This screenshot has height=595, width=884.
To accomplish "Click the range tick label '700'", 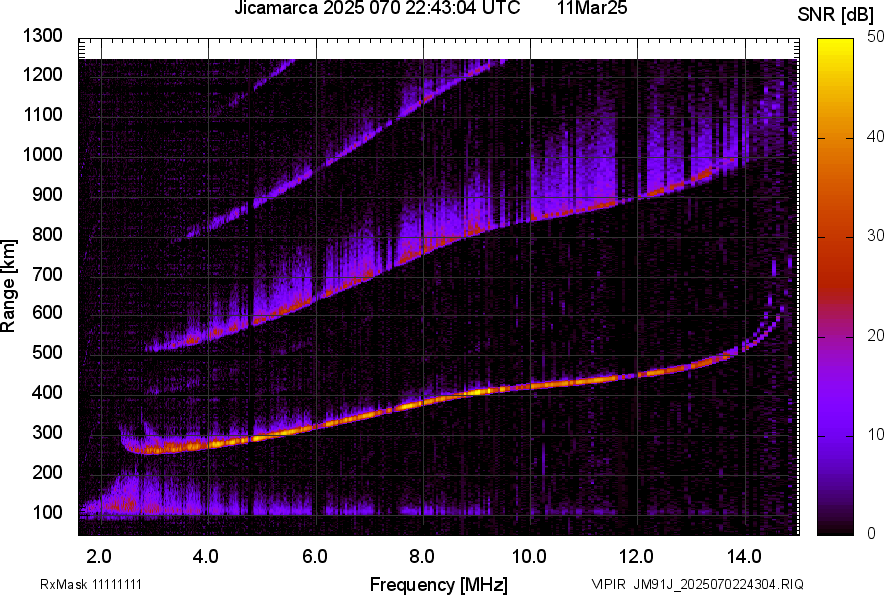I will click(x=47, y=274).
